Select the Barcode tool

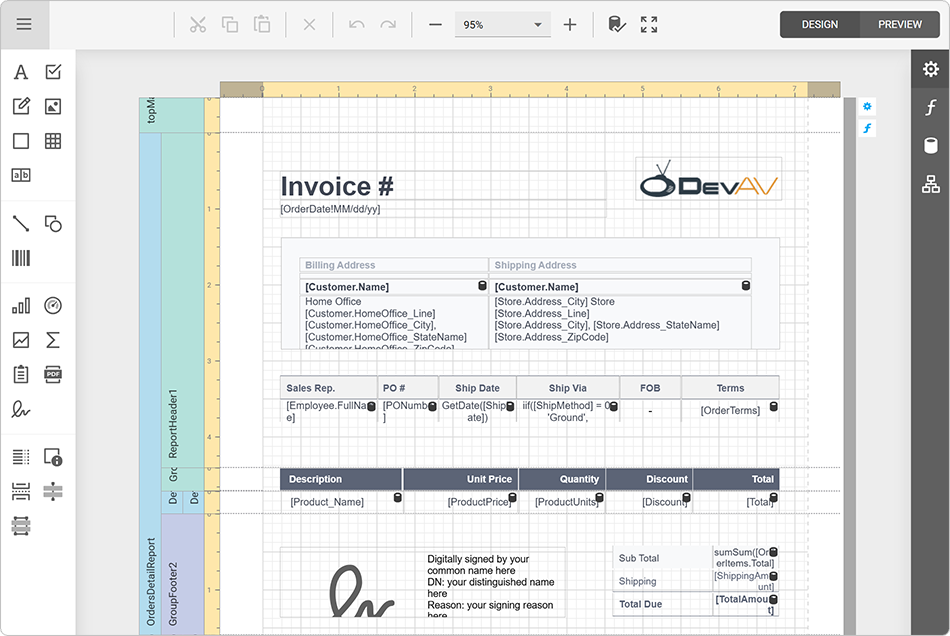(20, 259)
